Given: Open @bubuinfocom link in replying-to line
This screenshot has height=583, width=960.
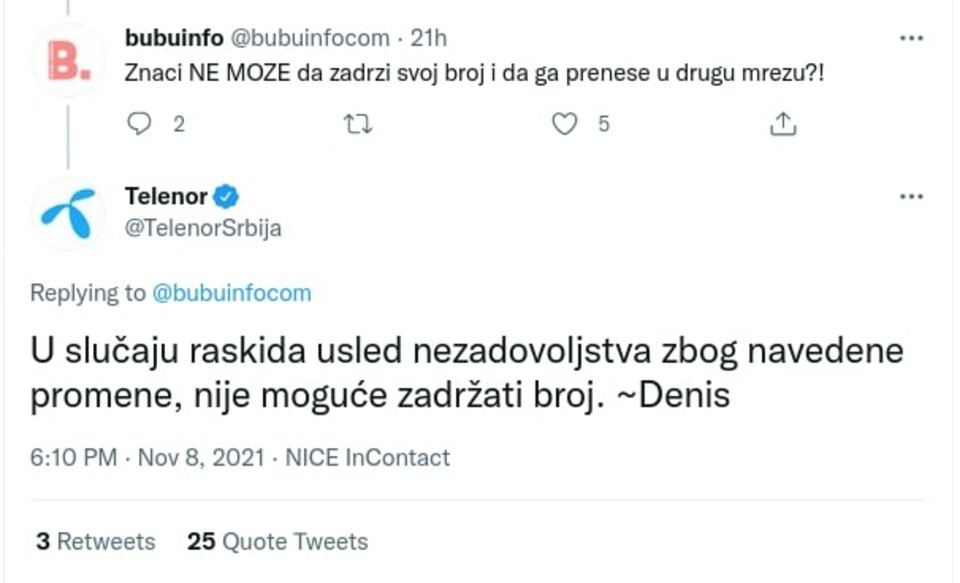Looking at the screenshot, I should (234, 293).
